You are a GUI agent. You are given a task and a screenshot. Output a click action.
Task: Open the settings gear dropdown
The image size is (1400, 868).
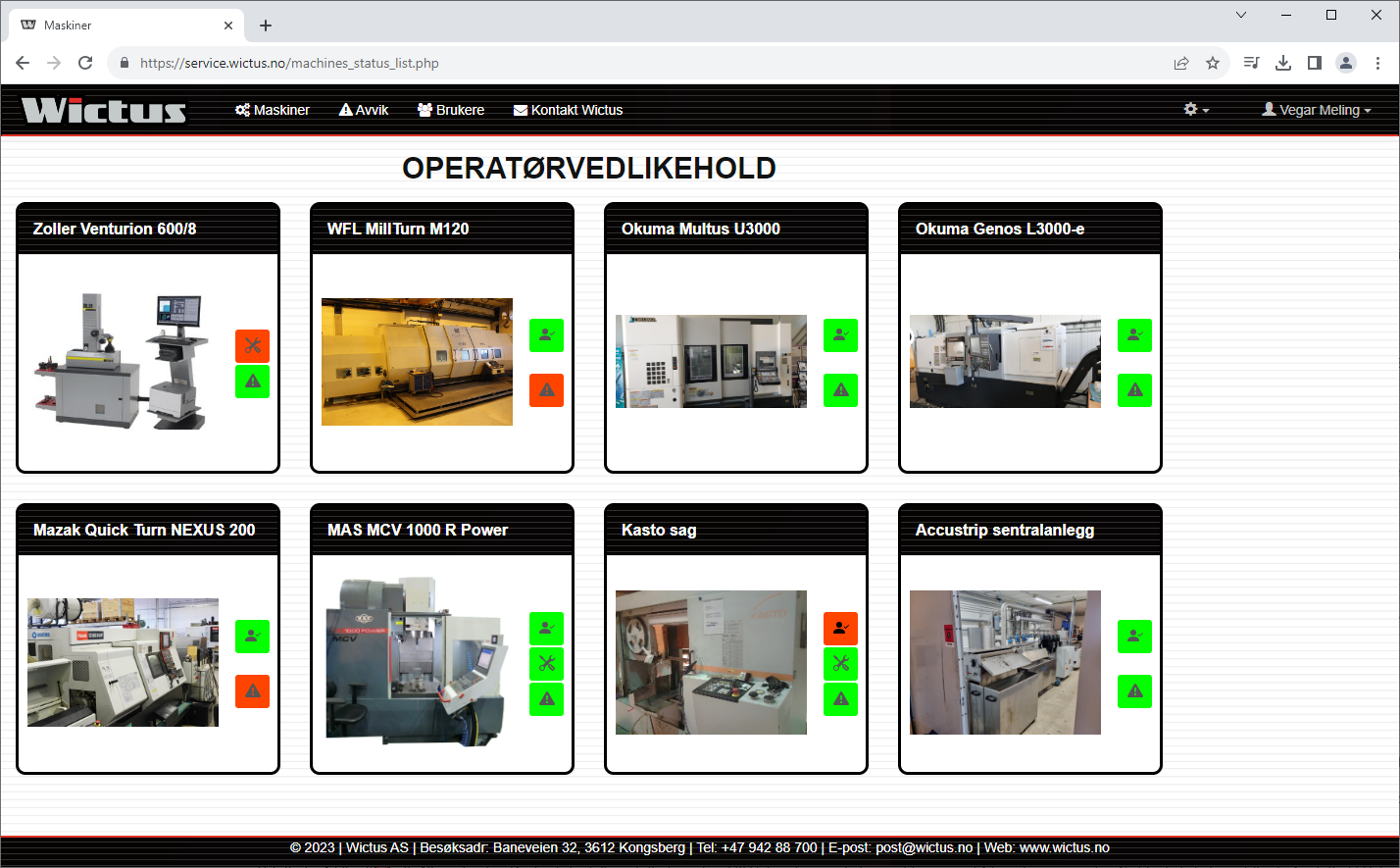1196,110
